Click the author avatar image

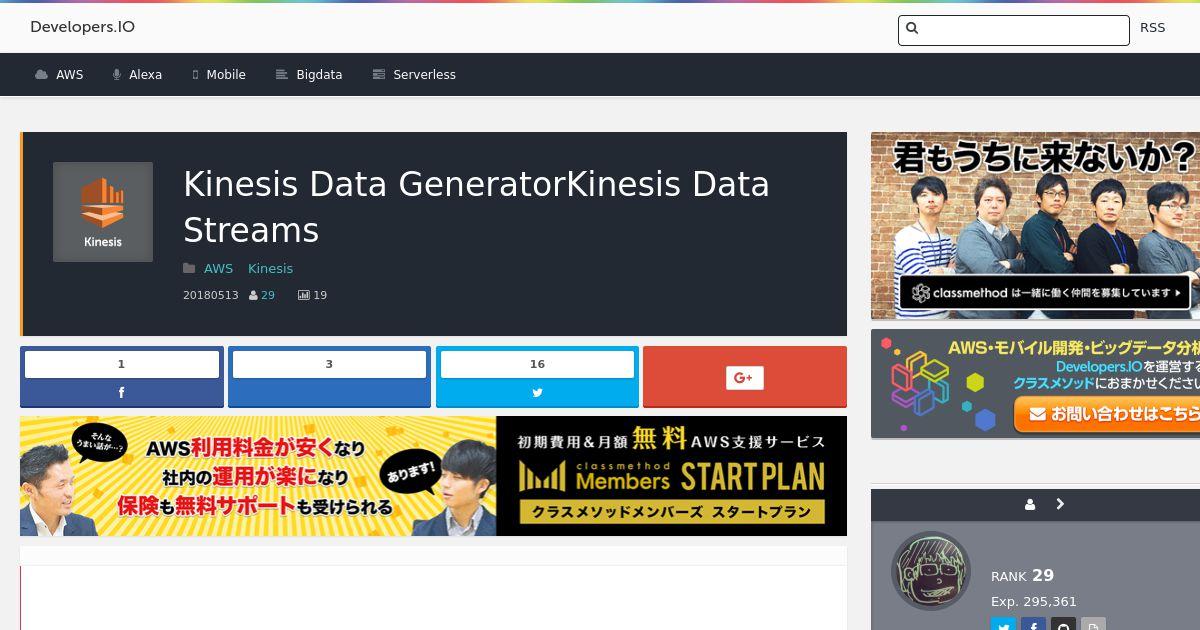point(931,571)
